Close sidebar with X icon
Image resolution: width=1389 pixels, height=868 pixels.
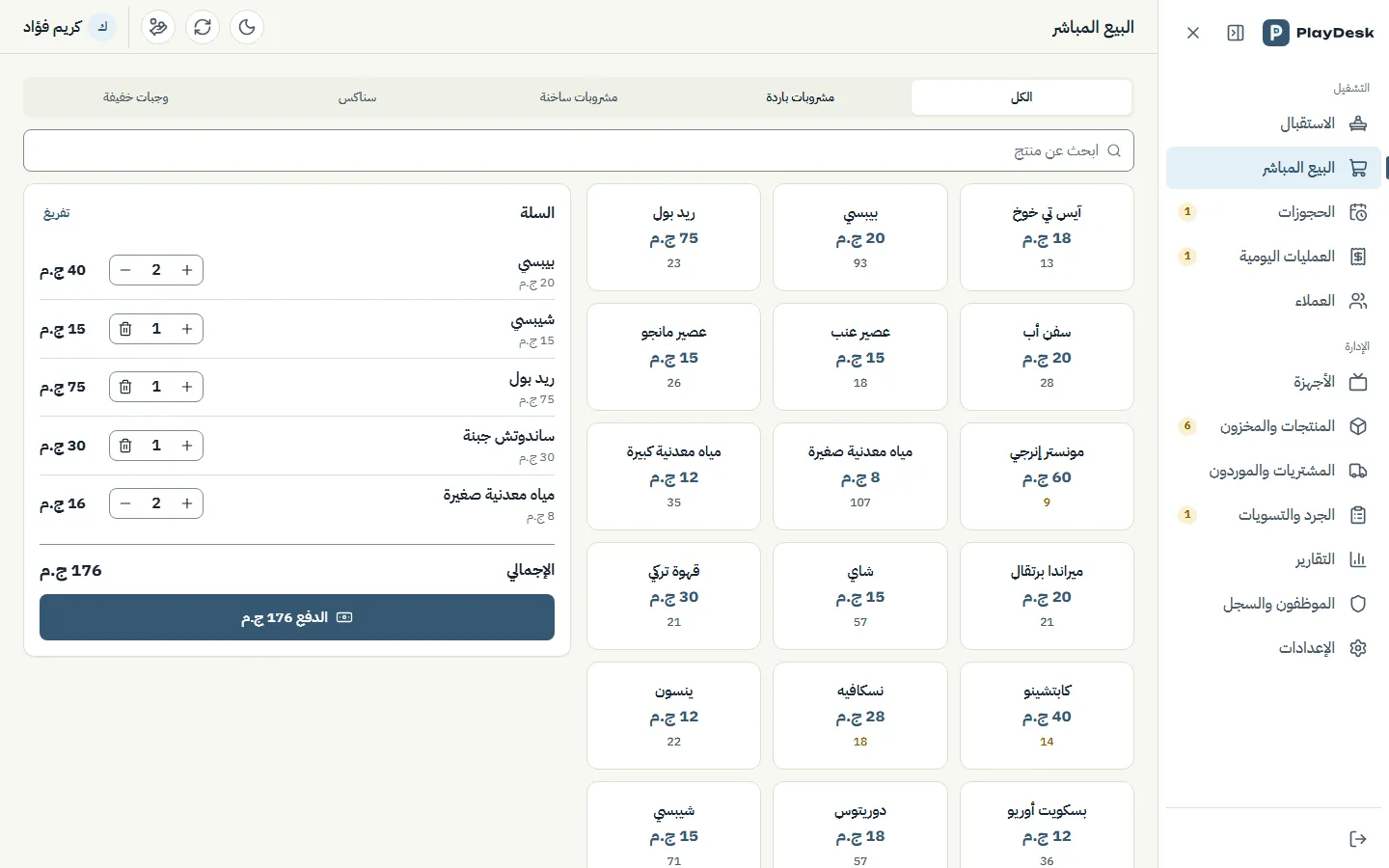pos(1193,33)
